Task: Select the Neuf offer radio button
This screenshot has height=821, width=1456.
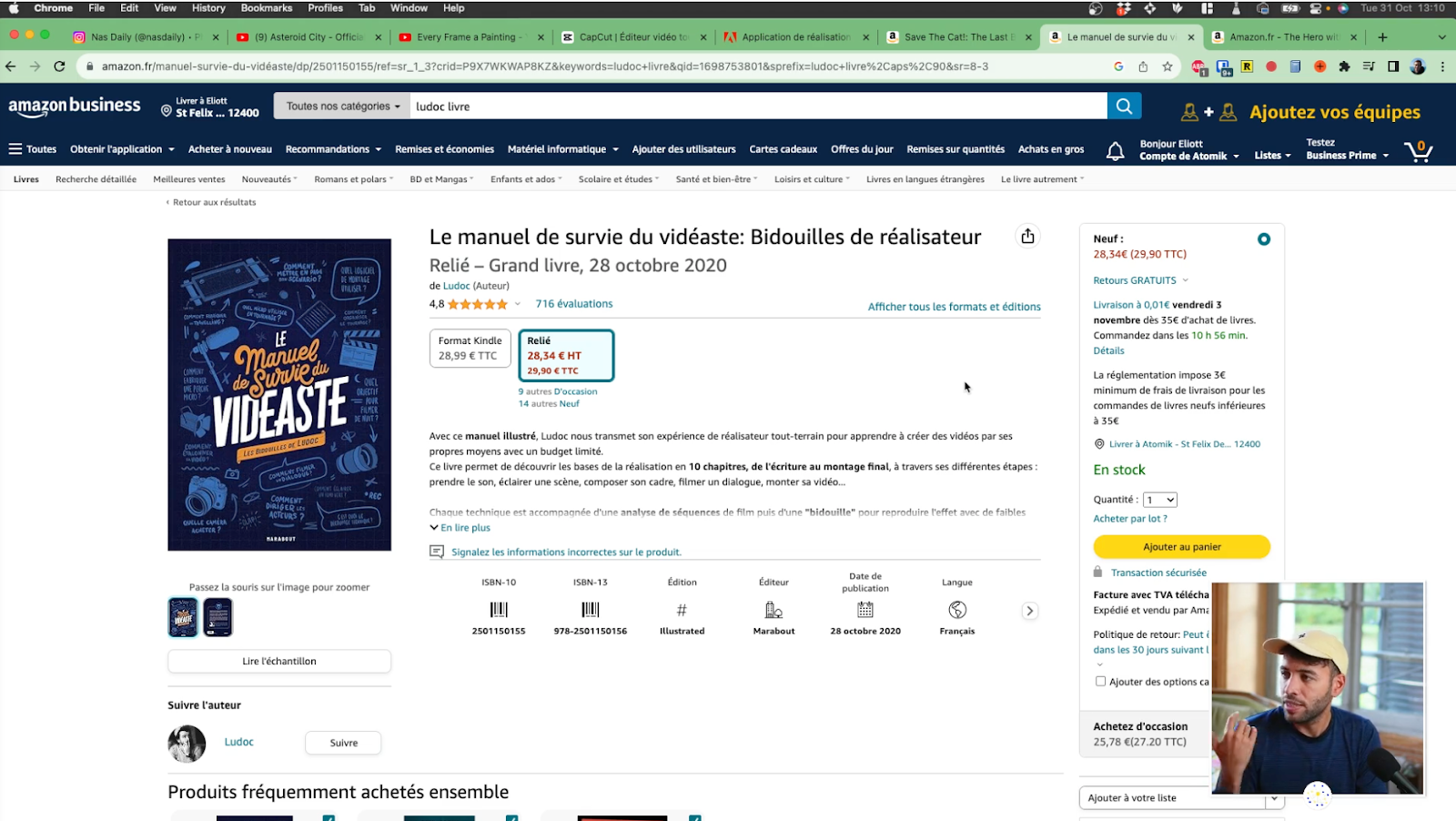Action: 1263,239
